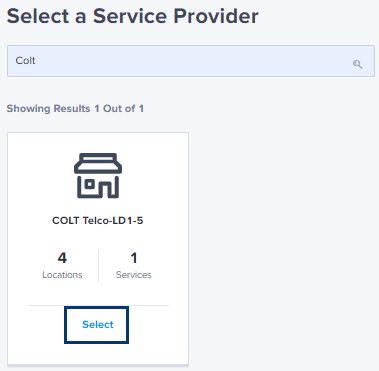Click the COLT Telco-LD1-5 provider name

tap(98, 220)
